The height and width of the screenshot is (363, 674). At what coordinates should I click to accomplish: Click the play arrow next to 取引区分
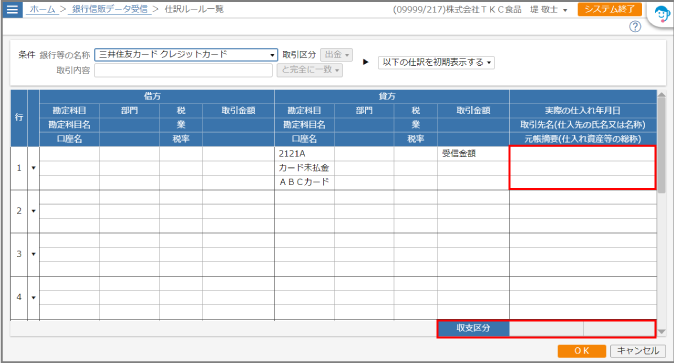pyautogui.click(x=366, y=62)
